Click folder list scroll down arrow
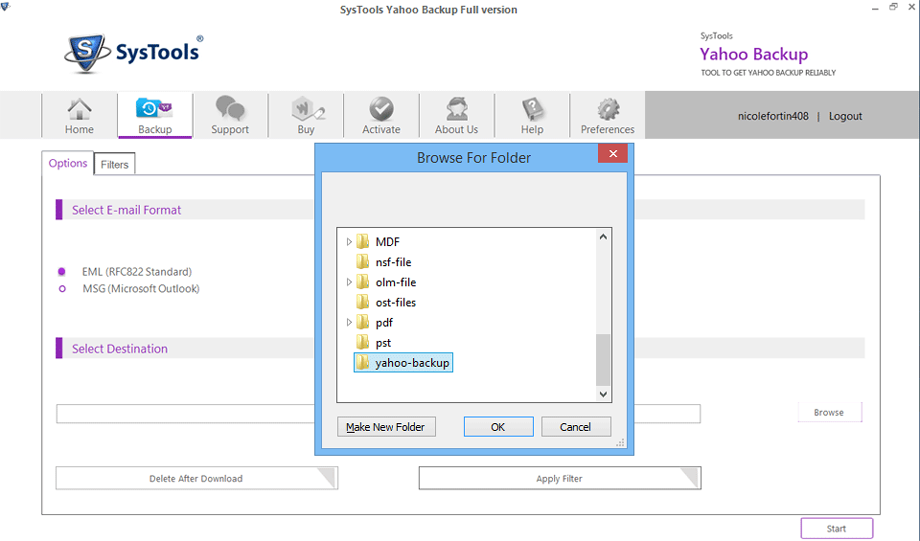 (x=603, y=394)
